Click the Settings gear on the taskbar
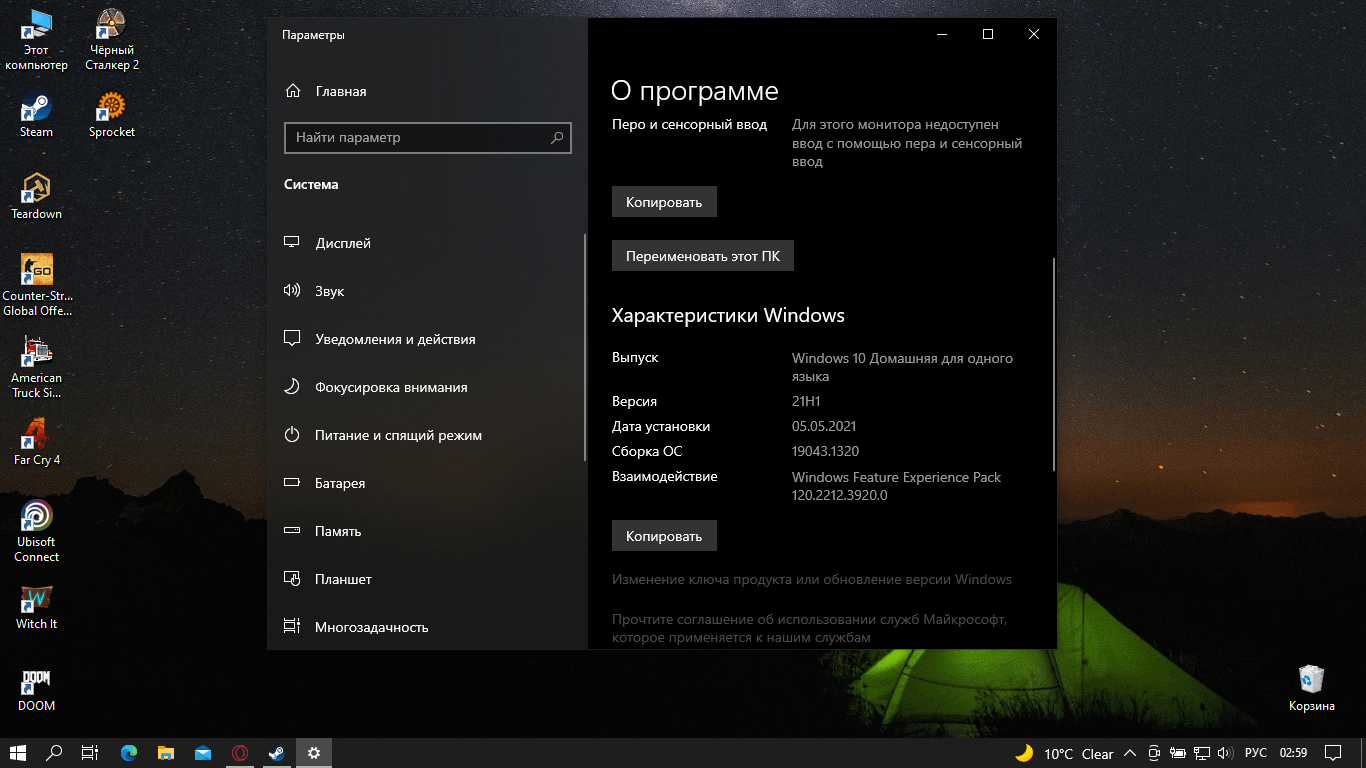The width and height of the screenshot is (1366, 768). coord(314,752)
